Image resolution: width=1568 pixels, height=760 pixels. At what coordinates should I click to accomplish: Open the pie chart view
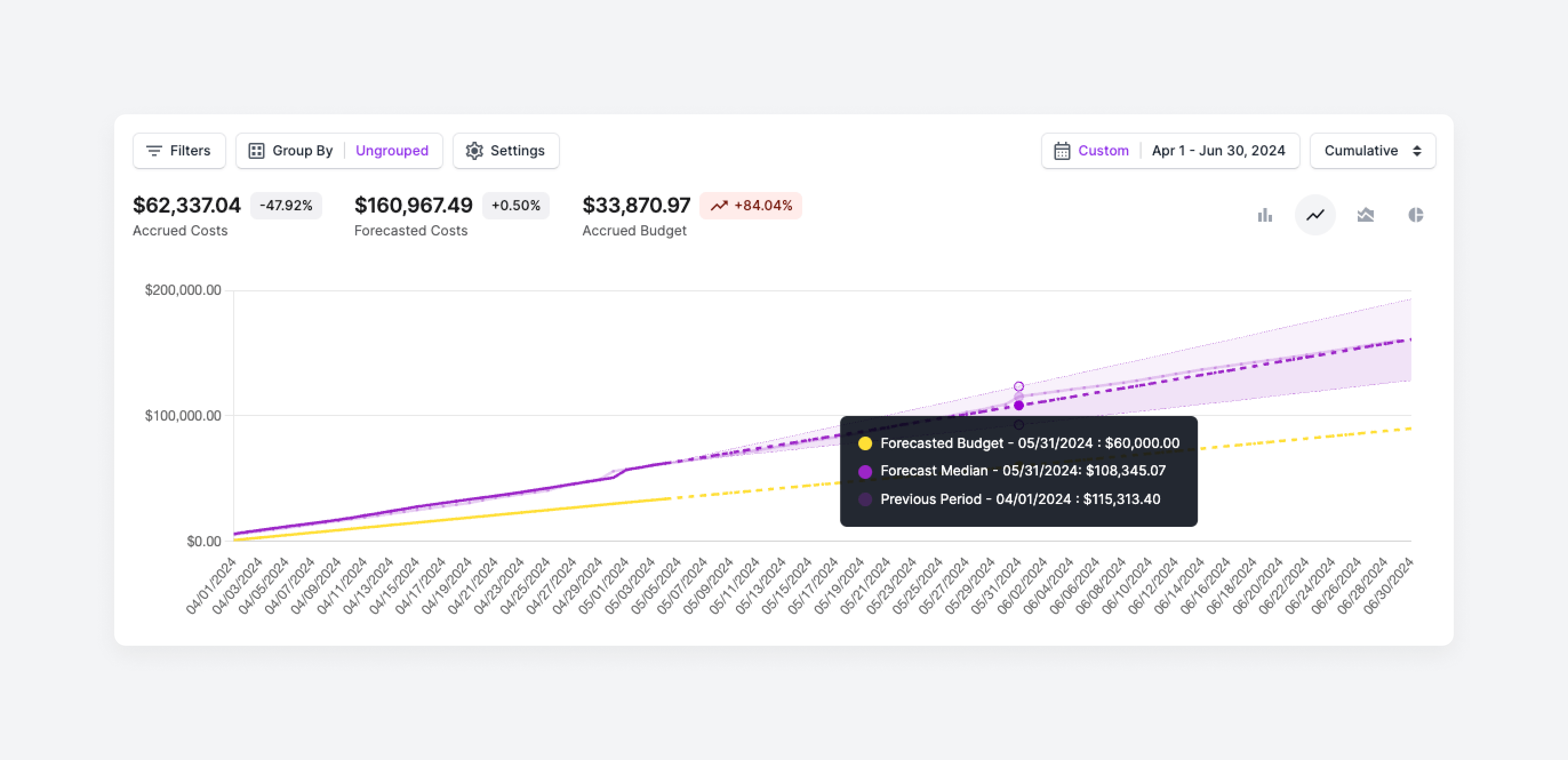(x=1417, y=215)
